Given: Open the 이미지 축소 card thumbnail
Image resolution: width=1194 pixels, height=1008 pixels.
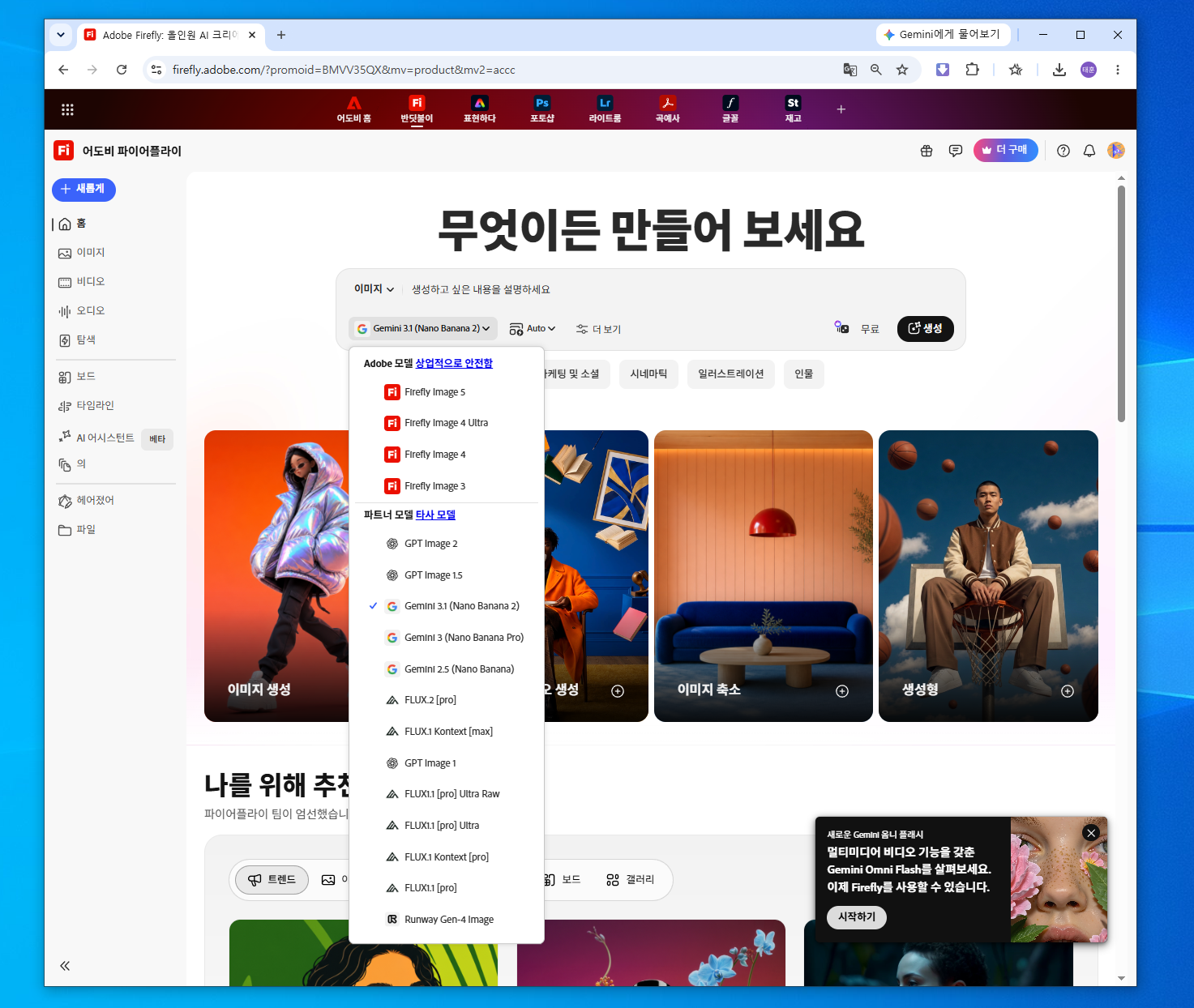Looking at the screenshot, I should pos(764,576).
